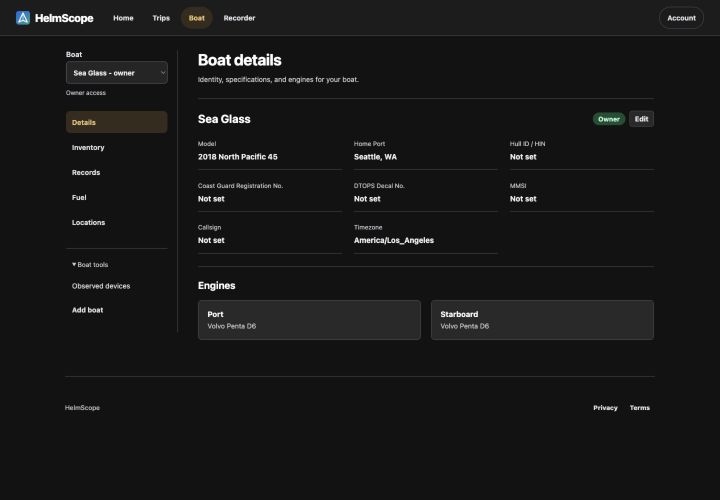Click the HelmScope brand name in the header

tap(64, 18)
